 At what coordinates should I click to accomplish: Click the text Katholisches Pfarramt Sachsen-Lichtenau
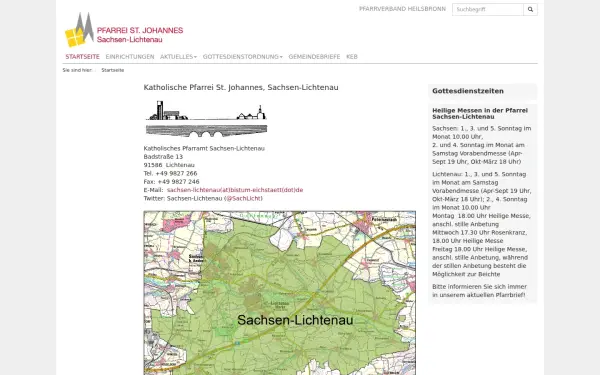204,148
